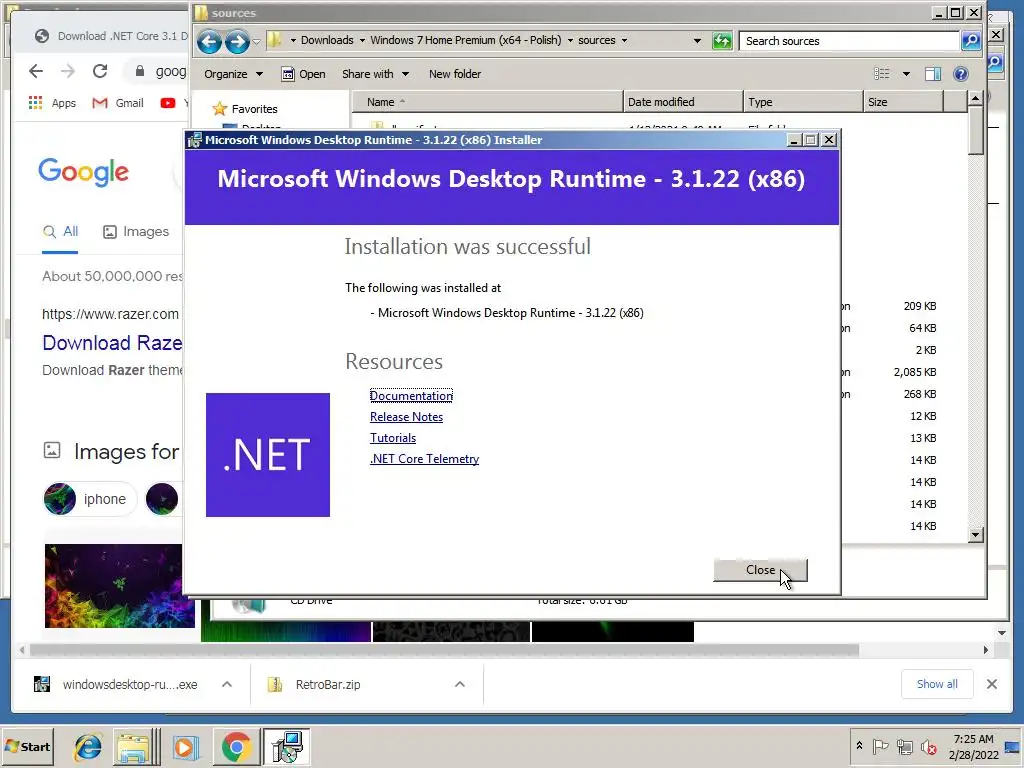This screenshot has width=1024, height=768.
Task: Close the .NET Runtime installer with Close button
Action: [x=760, y=570]
